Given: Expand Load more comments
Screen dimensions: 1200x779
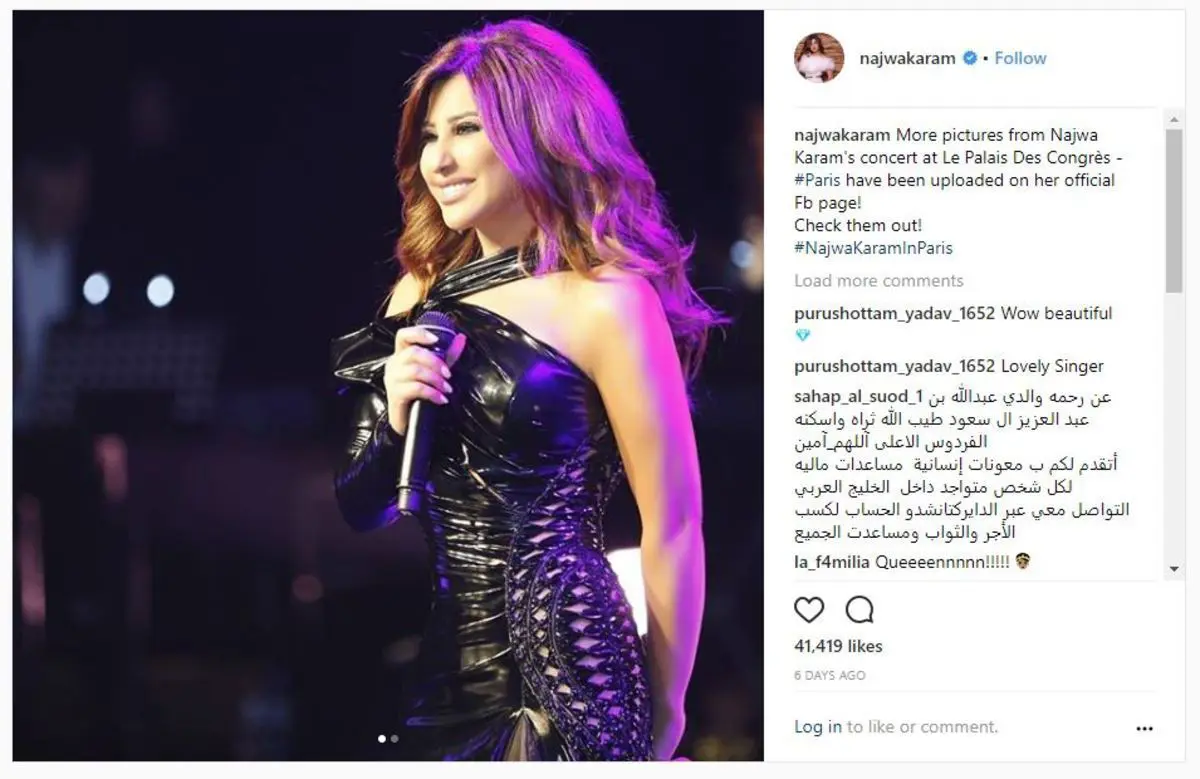Looking at the screenshot, I should click(x=879, y=281).
